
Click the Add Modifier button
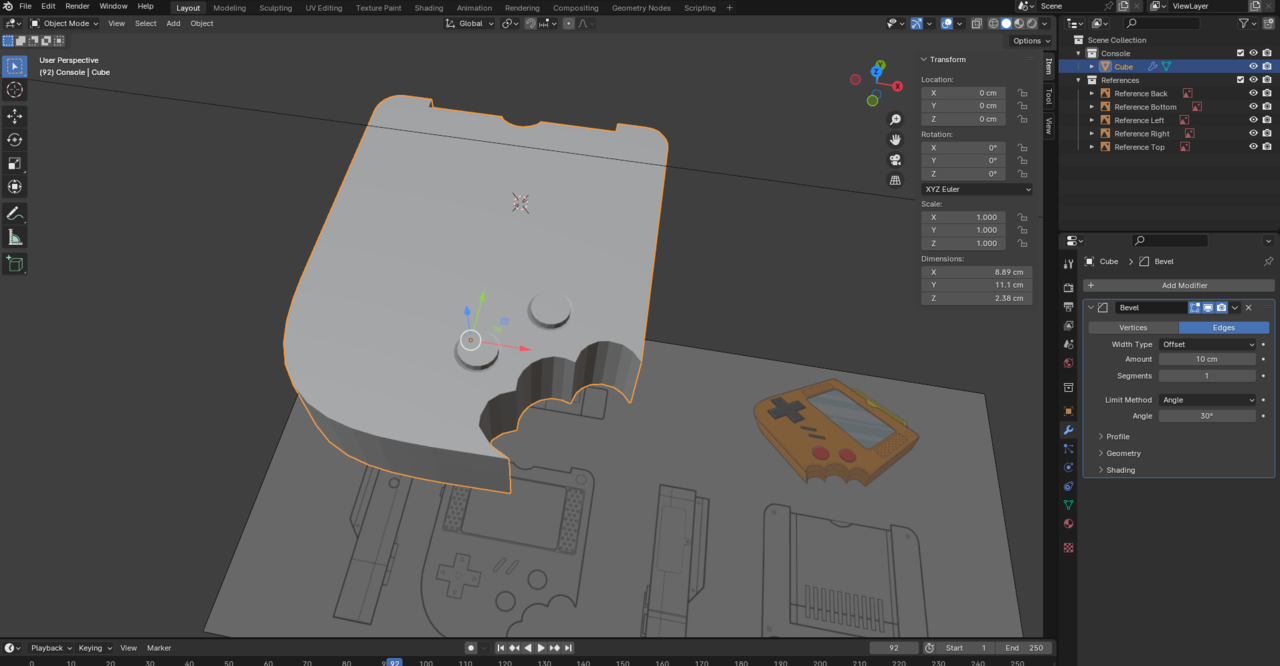(1184, 285)
